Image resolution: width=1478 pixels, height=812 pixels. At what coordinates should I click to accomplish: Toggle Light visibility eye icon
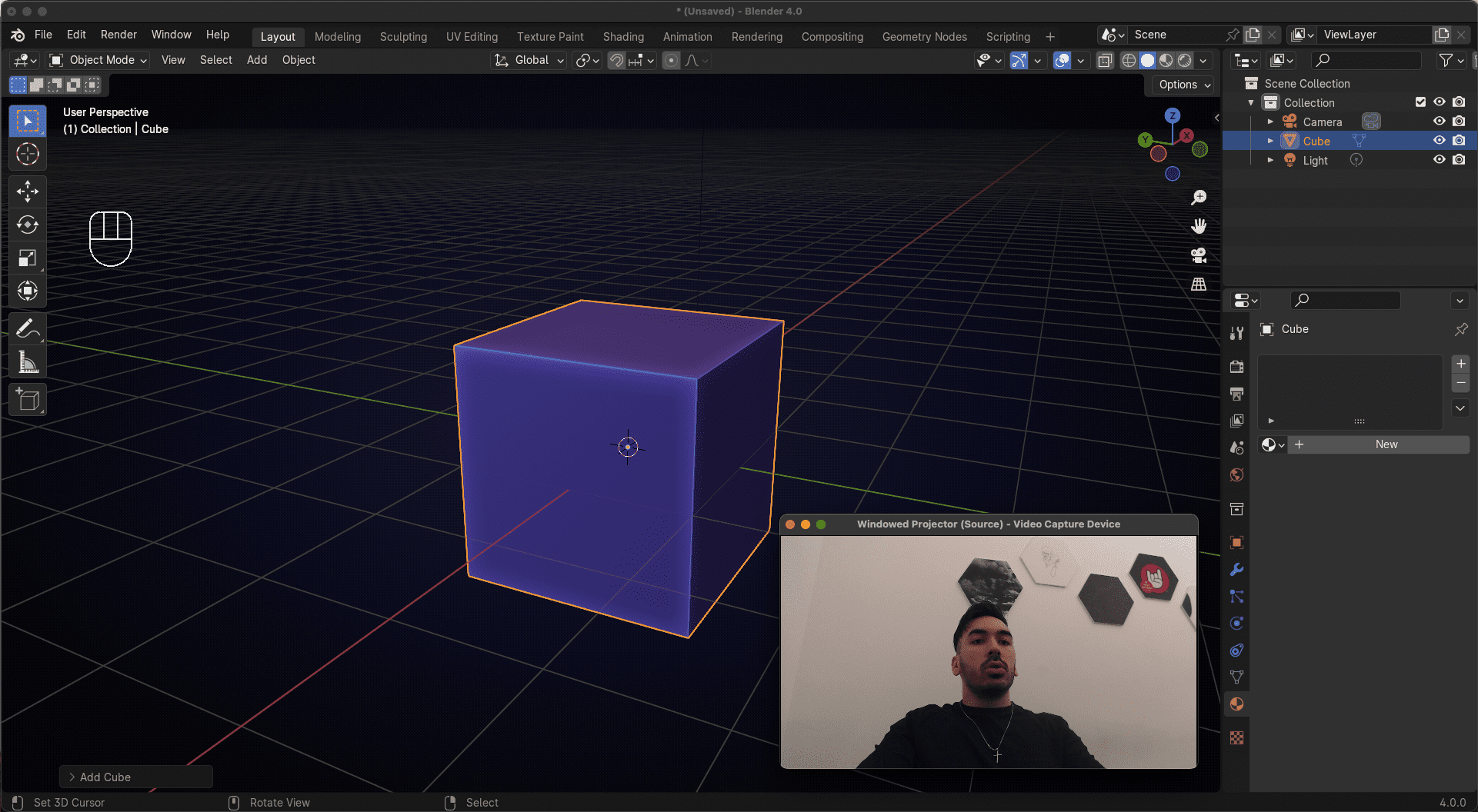click(1439, 160)
